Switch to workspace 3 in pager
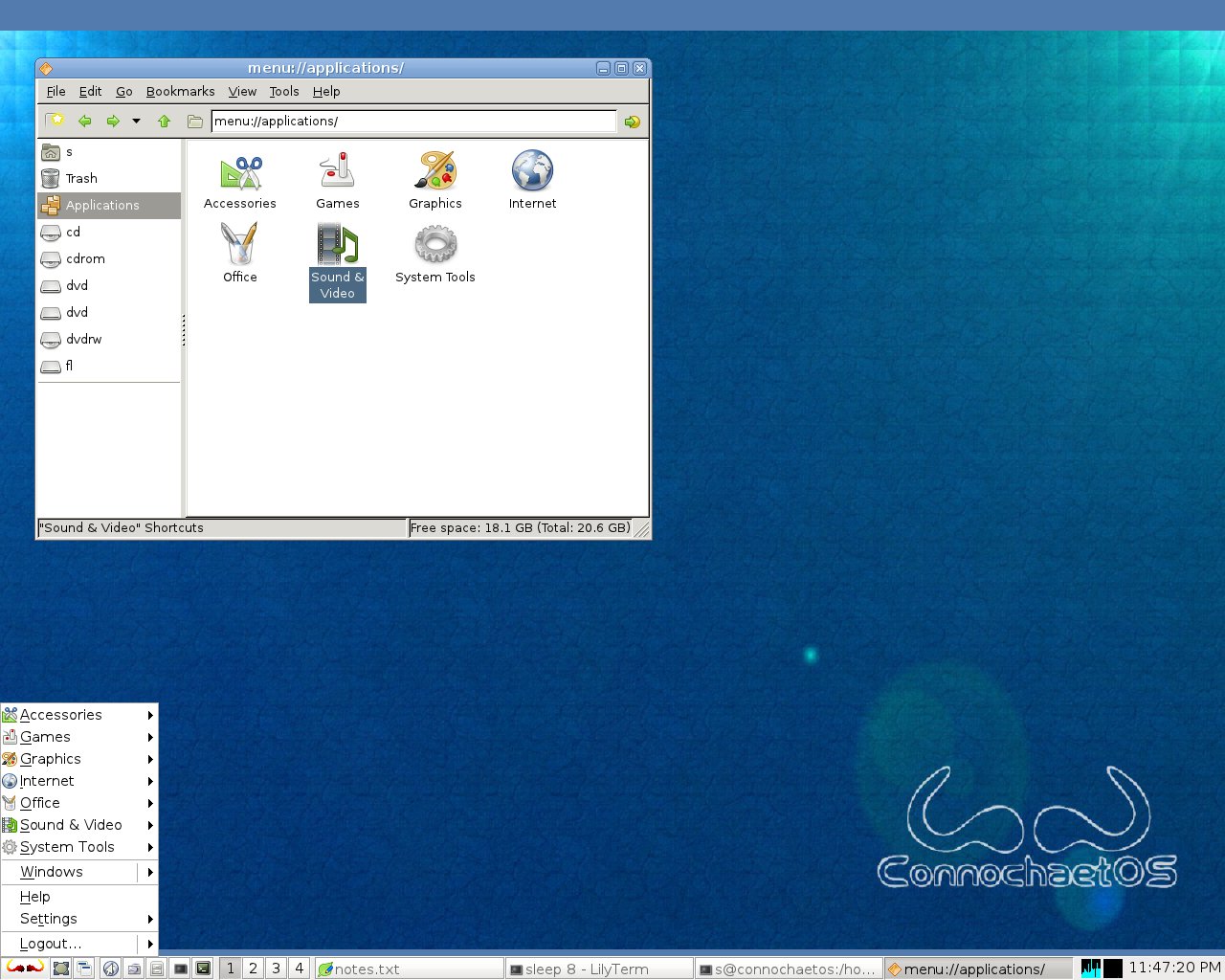 tap(276, 969)
